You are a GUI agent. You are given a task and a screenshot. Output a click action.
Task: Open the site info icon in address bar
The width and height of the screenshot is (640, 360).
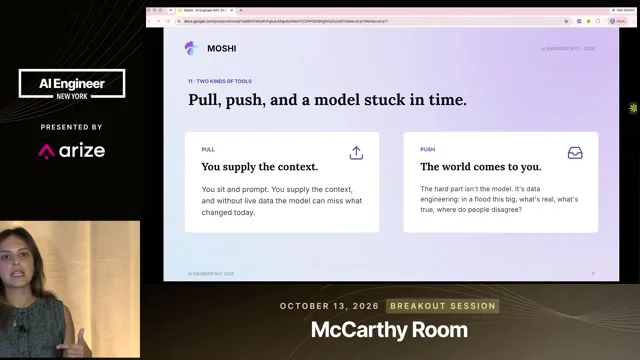pos(179,21)
